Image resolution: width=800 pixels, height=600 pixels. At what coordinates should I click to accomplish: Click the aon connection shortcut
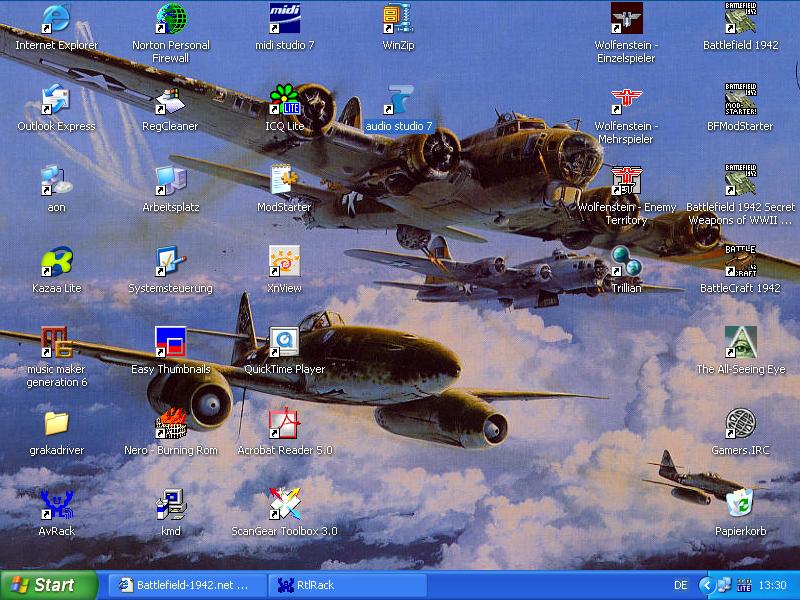pos(56,181)
